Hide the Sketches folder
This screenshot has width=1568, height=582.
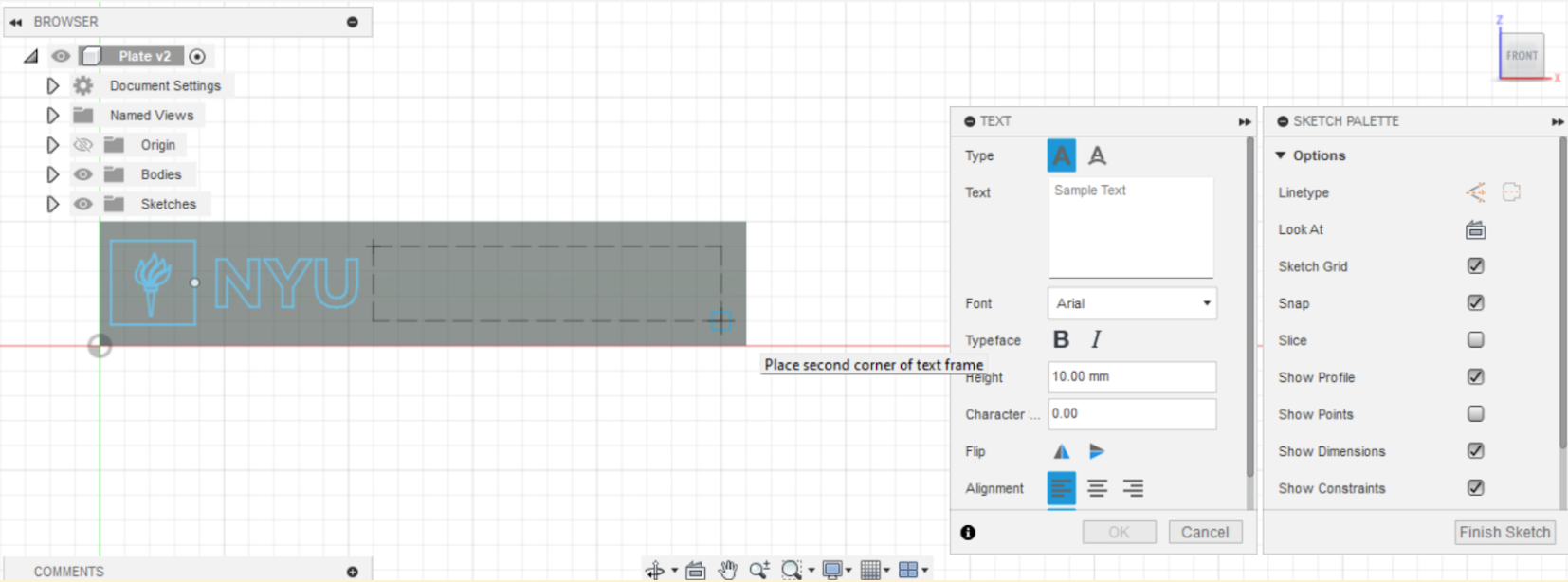click(x=83, y=204)
